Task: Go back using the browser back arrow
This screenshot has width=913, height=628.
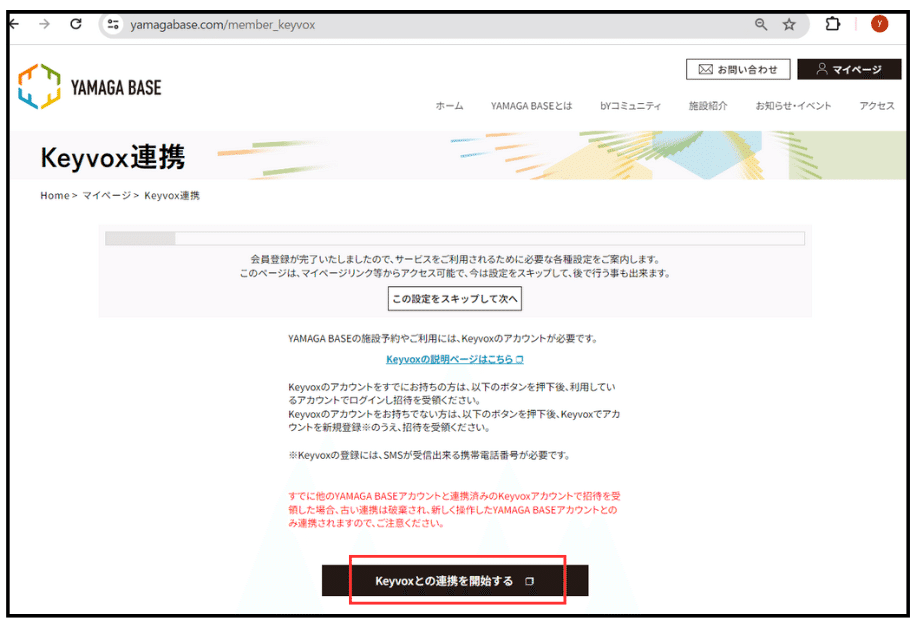Action: pyautogui.click(x=13, y=25)
